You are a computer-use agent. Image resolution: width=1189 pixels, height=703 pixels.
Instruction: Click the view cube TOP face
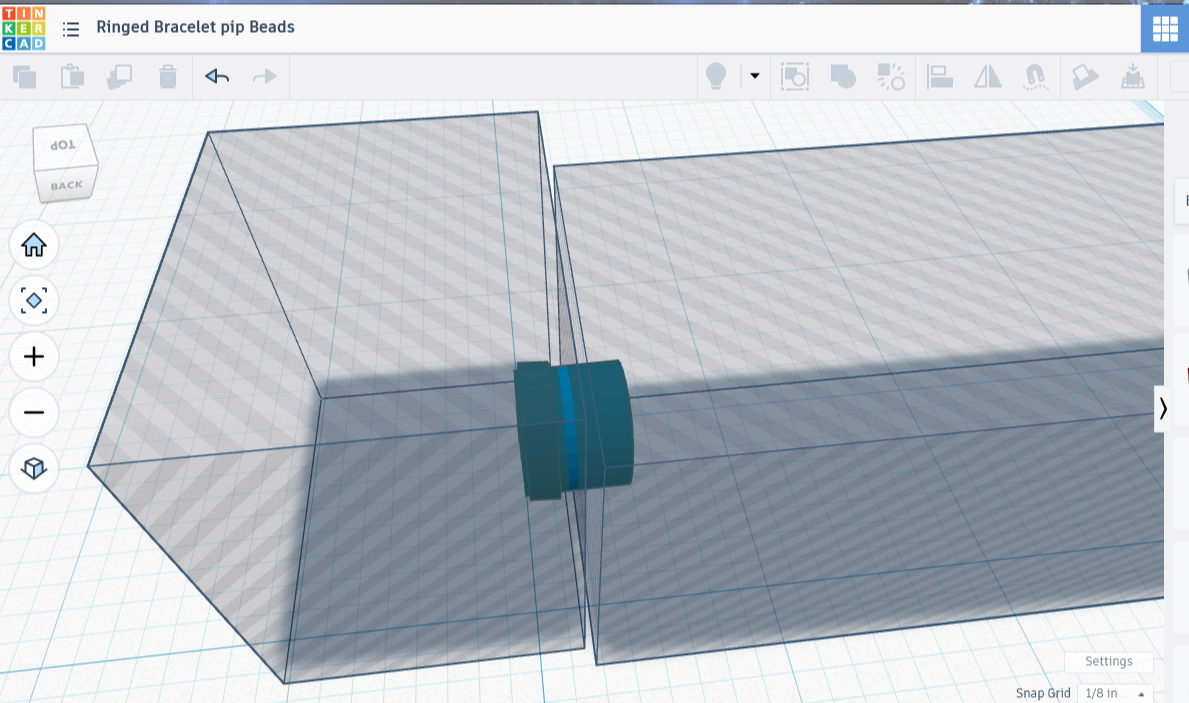(63, 146)
